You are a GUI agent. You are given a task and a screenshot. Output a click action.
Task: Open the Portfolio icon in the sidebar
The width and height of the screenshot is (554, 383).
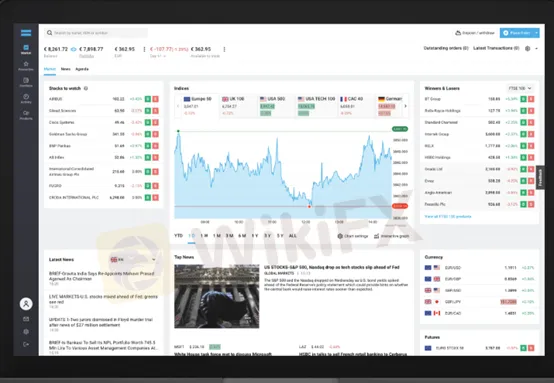(26, 82)
